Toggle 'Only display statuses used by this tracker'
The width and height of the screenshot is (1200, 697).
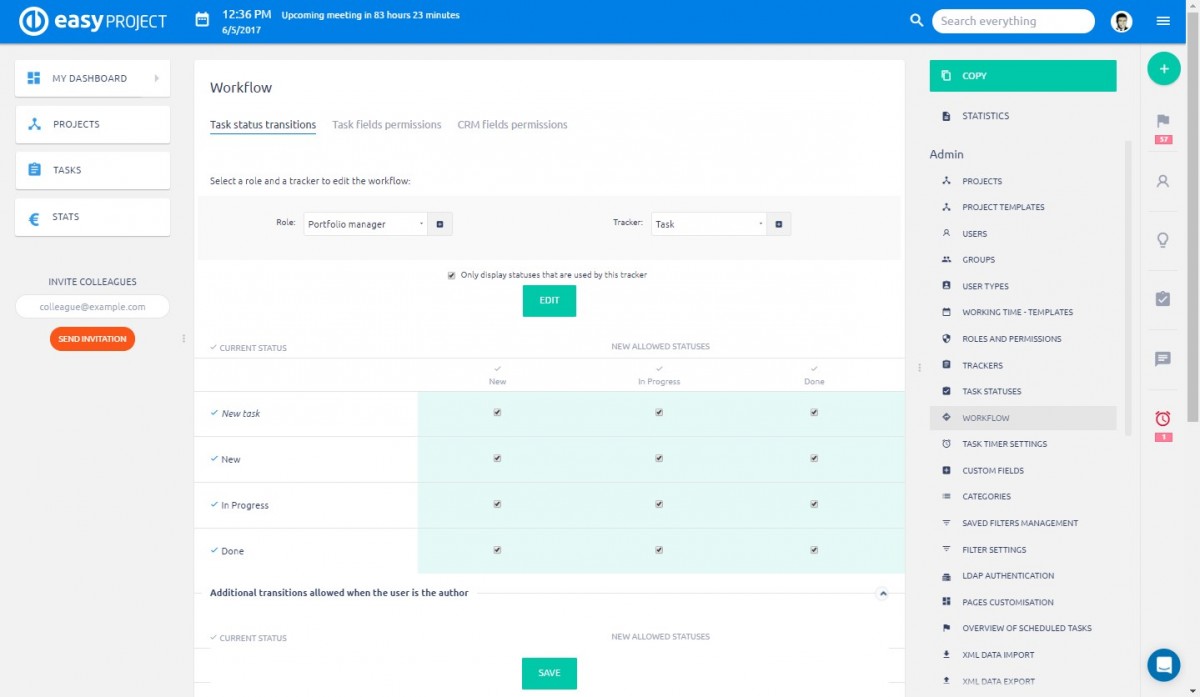point(451,275)
